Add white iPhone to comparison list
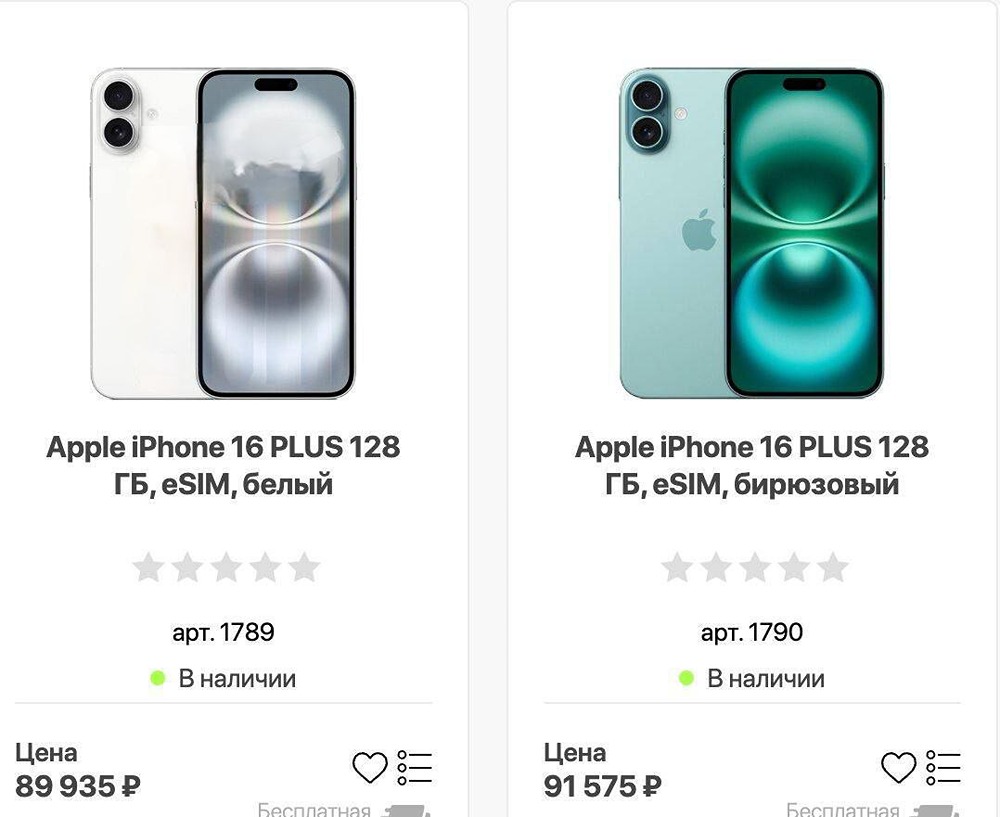Screen dimensions: 1000x817 (414, 767)
